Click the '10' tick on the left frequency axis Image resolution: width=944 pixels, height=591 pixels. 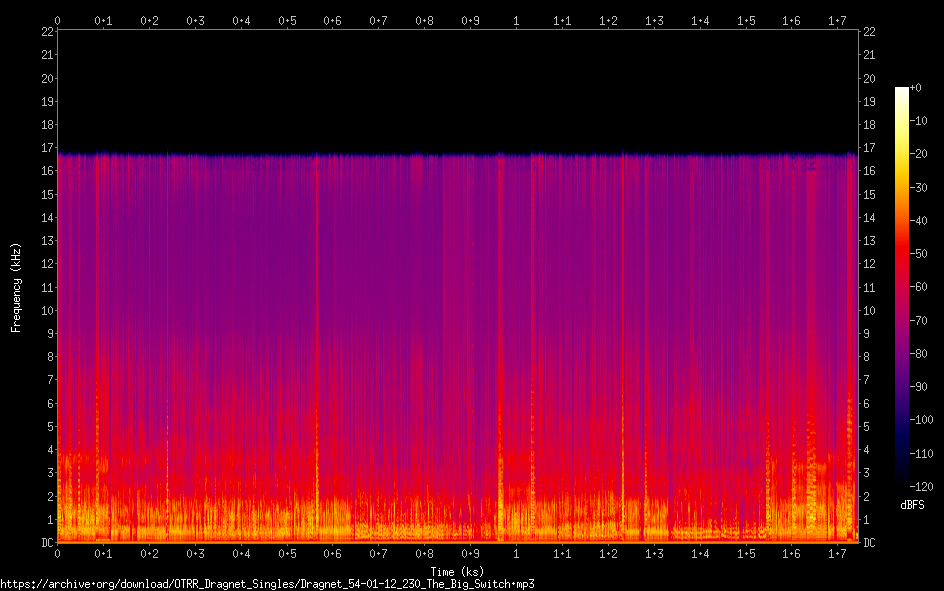[x=46, y=311]
